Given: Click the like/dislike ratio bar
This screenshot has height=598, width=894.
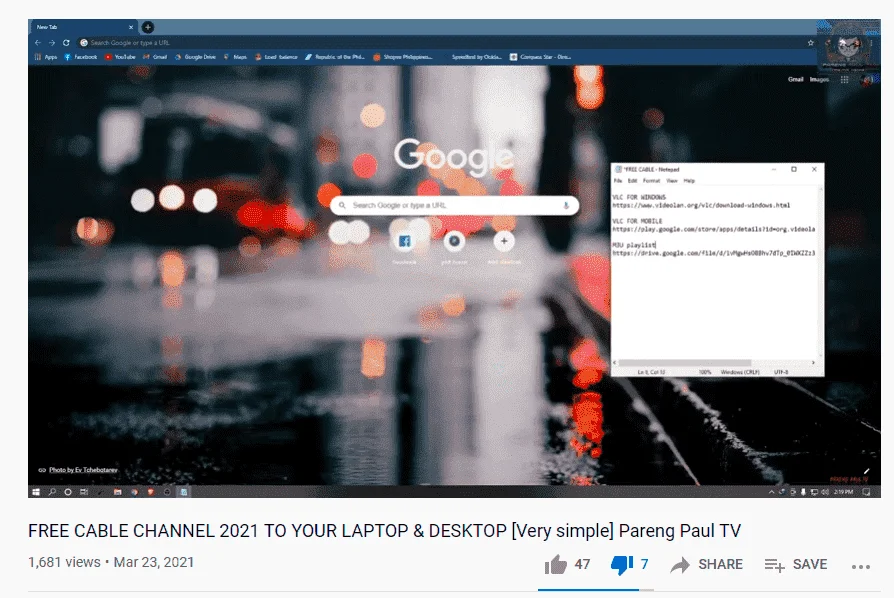Looking at the screenshot, I should pos(596,590).
